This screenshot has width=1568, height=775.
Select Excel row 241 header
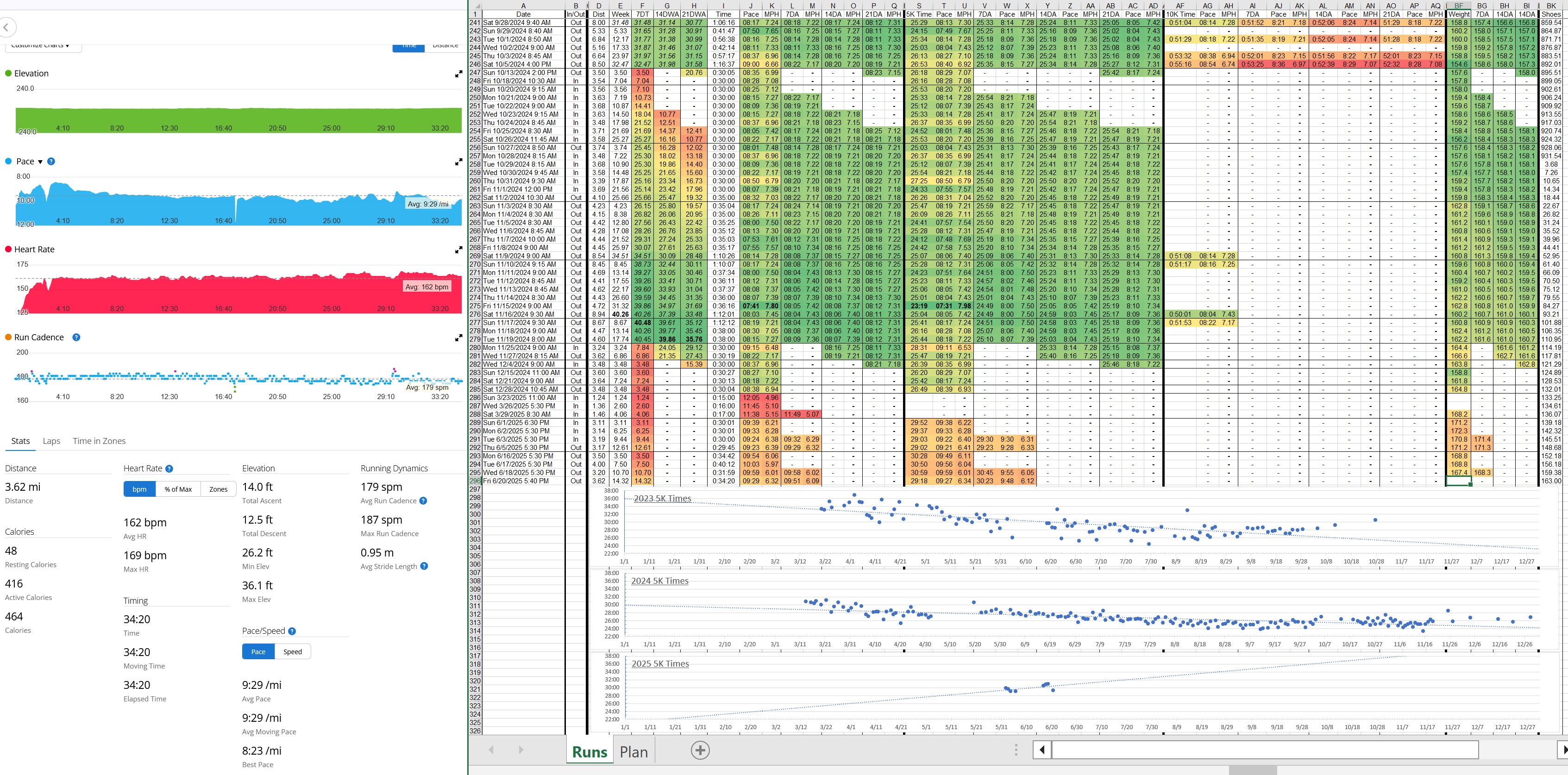pyautogui.click(x=475, y=23)
